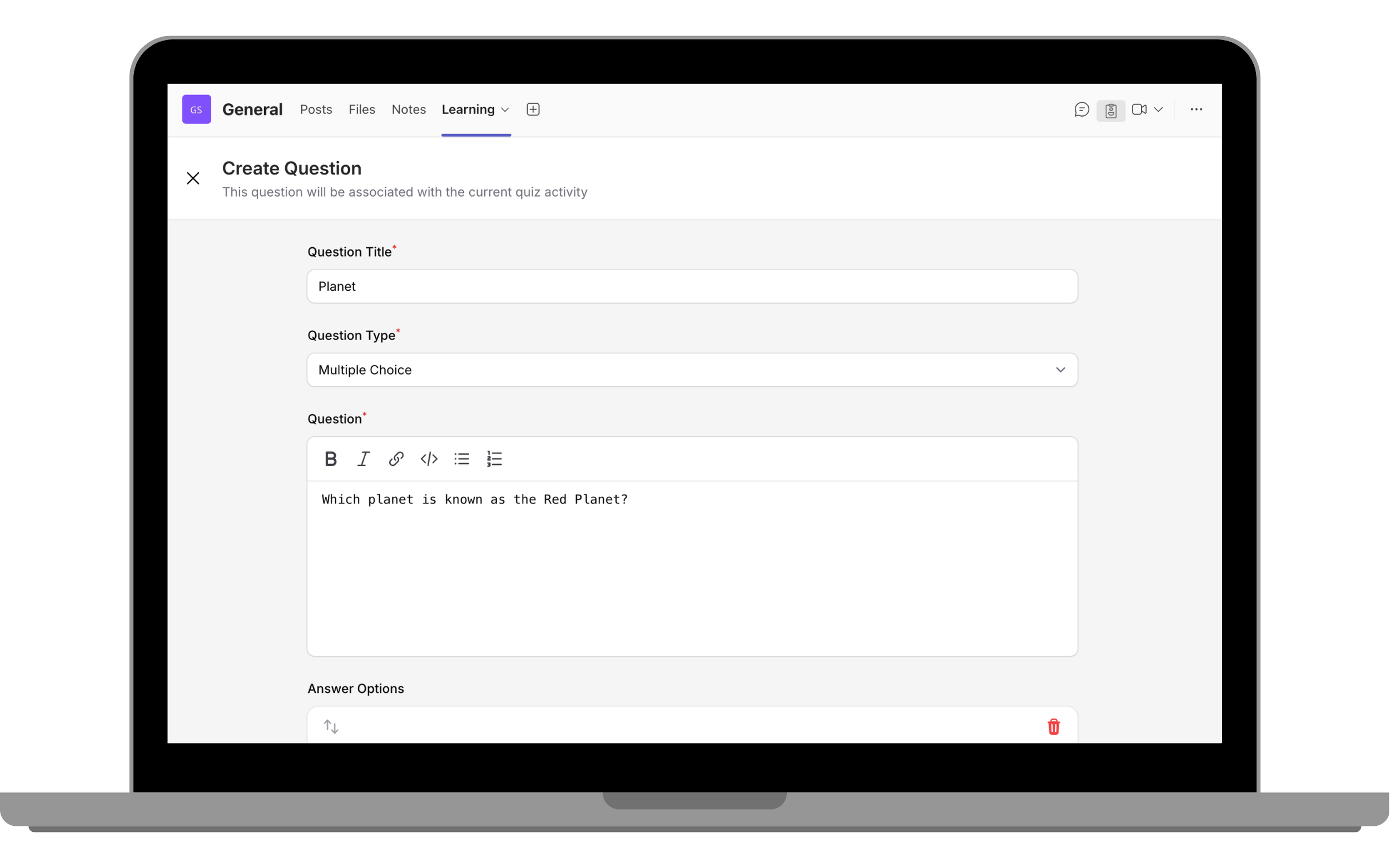Expand meeting options chevron beside camera
The height and width of the screenshot is (868, 1390).
pos(1158,109)
